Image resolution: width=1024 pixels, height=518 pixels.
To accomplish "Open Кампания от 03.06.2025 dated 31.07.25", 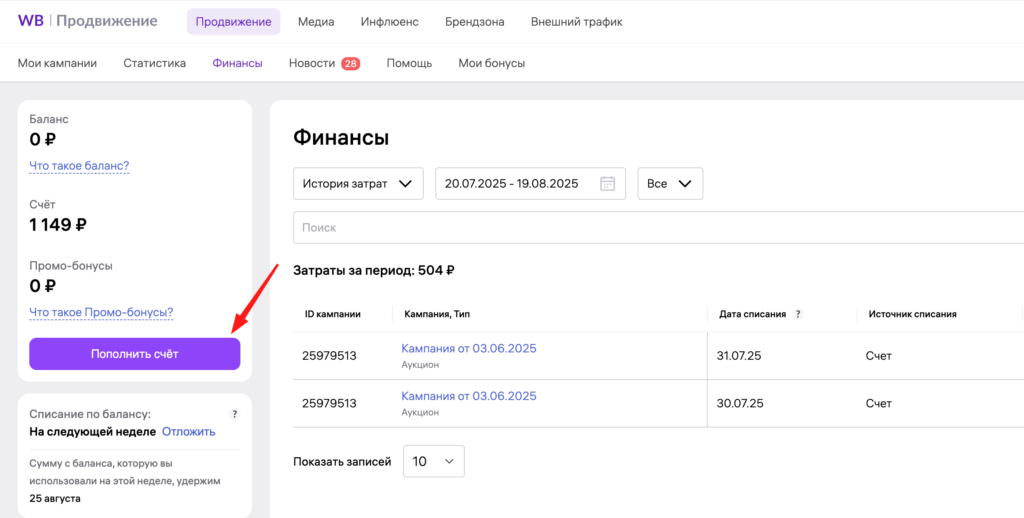I will [469, 348].
